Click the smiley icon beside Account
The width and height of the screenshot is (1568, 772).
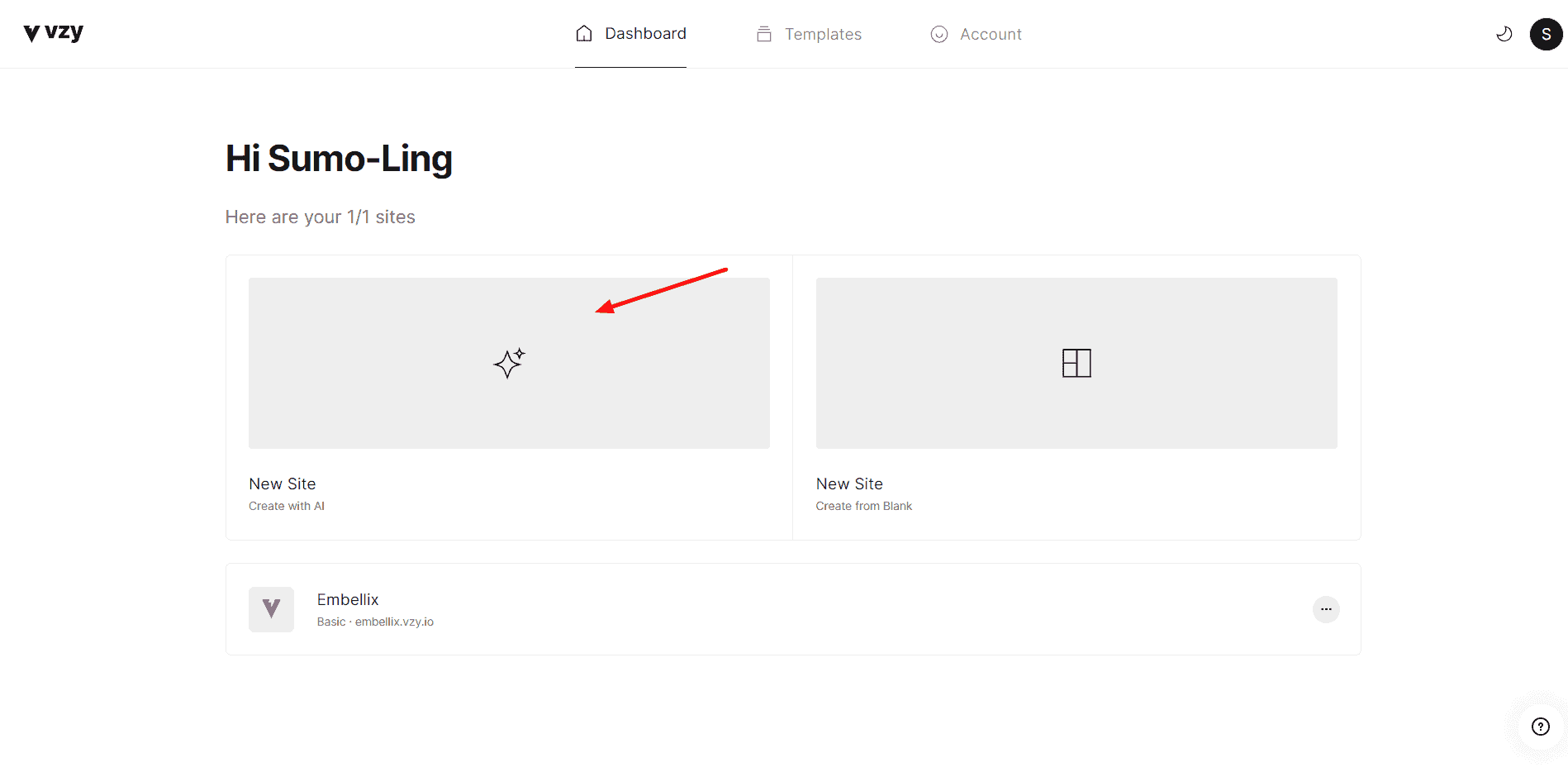(x=939, y=34)
